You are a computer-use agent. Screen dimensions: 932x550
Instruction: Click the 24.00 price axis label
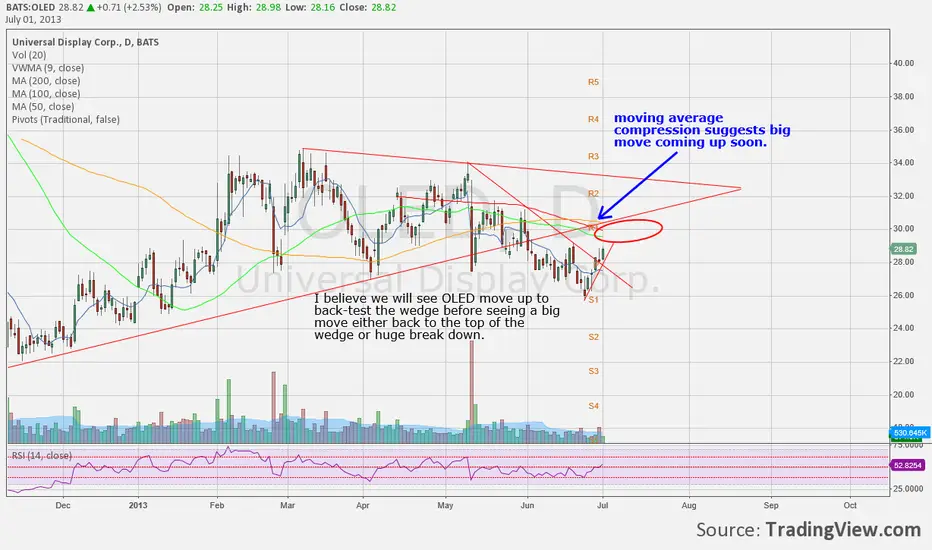coord(904,328)
